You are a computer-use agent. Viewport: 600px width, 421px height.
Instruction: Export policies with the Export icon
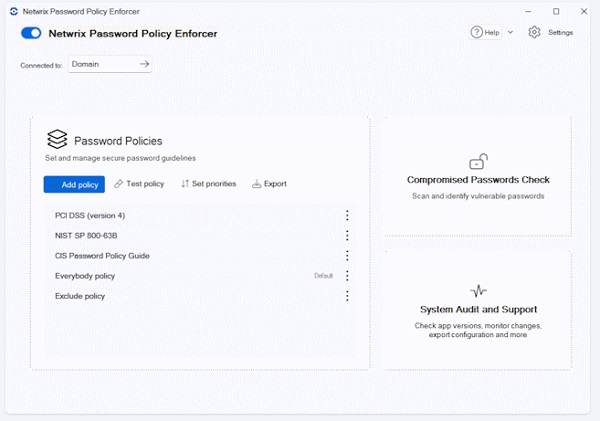click(257, 184)
